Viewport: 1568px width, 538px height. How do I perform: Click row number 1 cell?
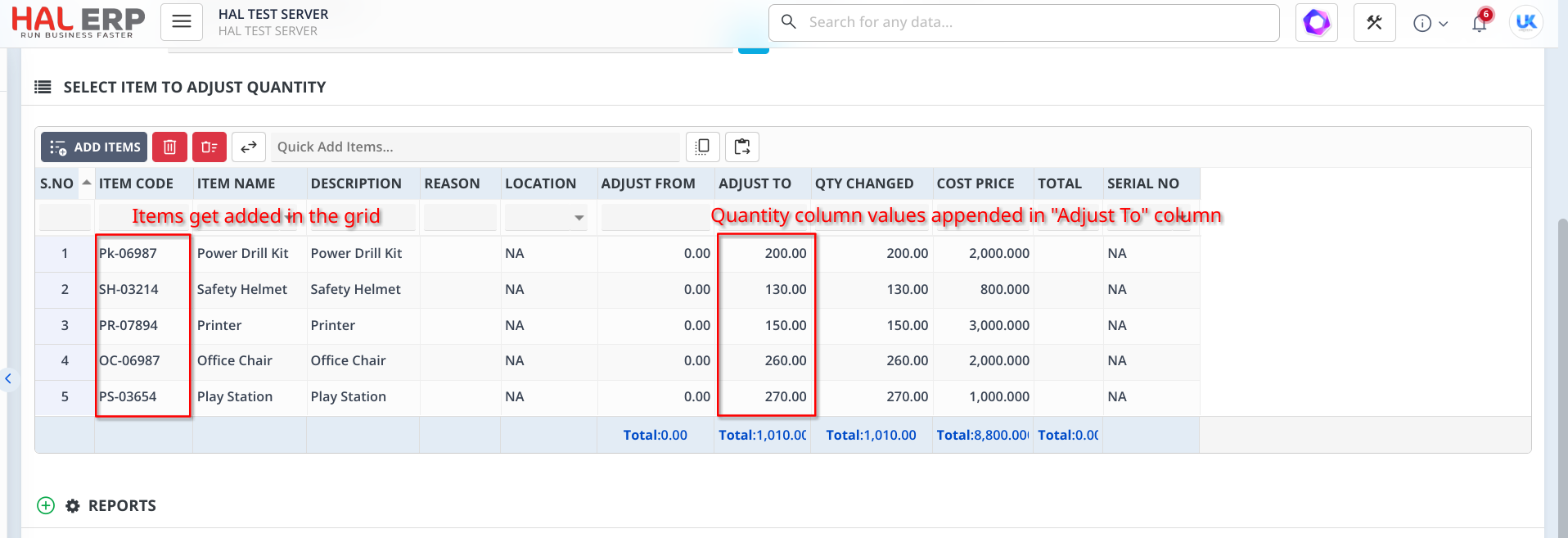tap(65, 253)
